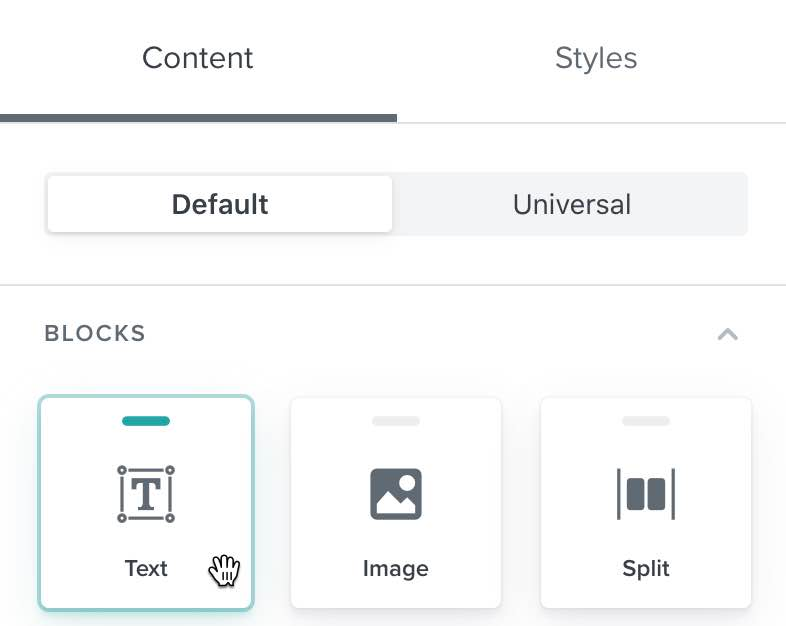Grab the gray handle atop Image block
Viewport: 786px width, 626px height.
point(396,421)
